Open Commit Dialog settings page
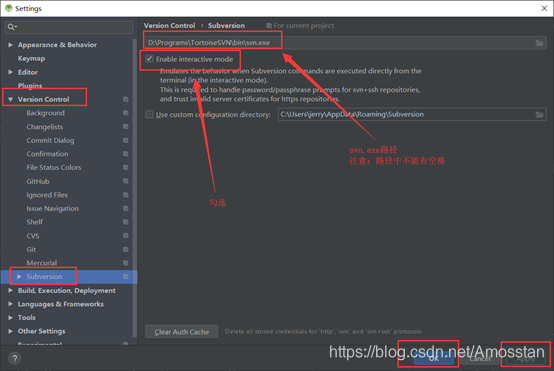The height and width of the screenshot is (371, 554). (50, 141)
